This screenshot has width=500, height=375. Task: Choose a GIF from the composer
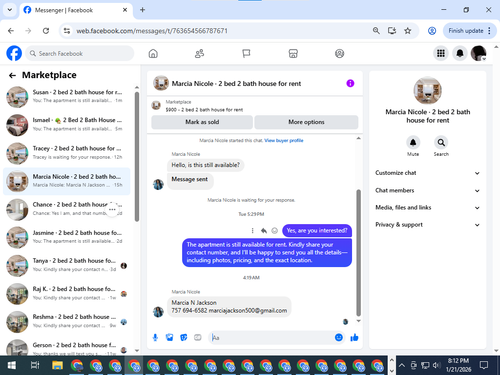coord(198,338)
